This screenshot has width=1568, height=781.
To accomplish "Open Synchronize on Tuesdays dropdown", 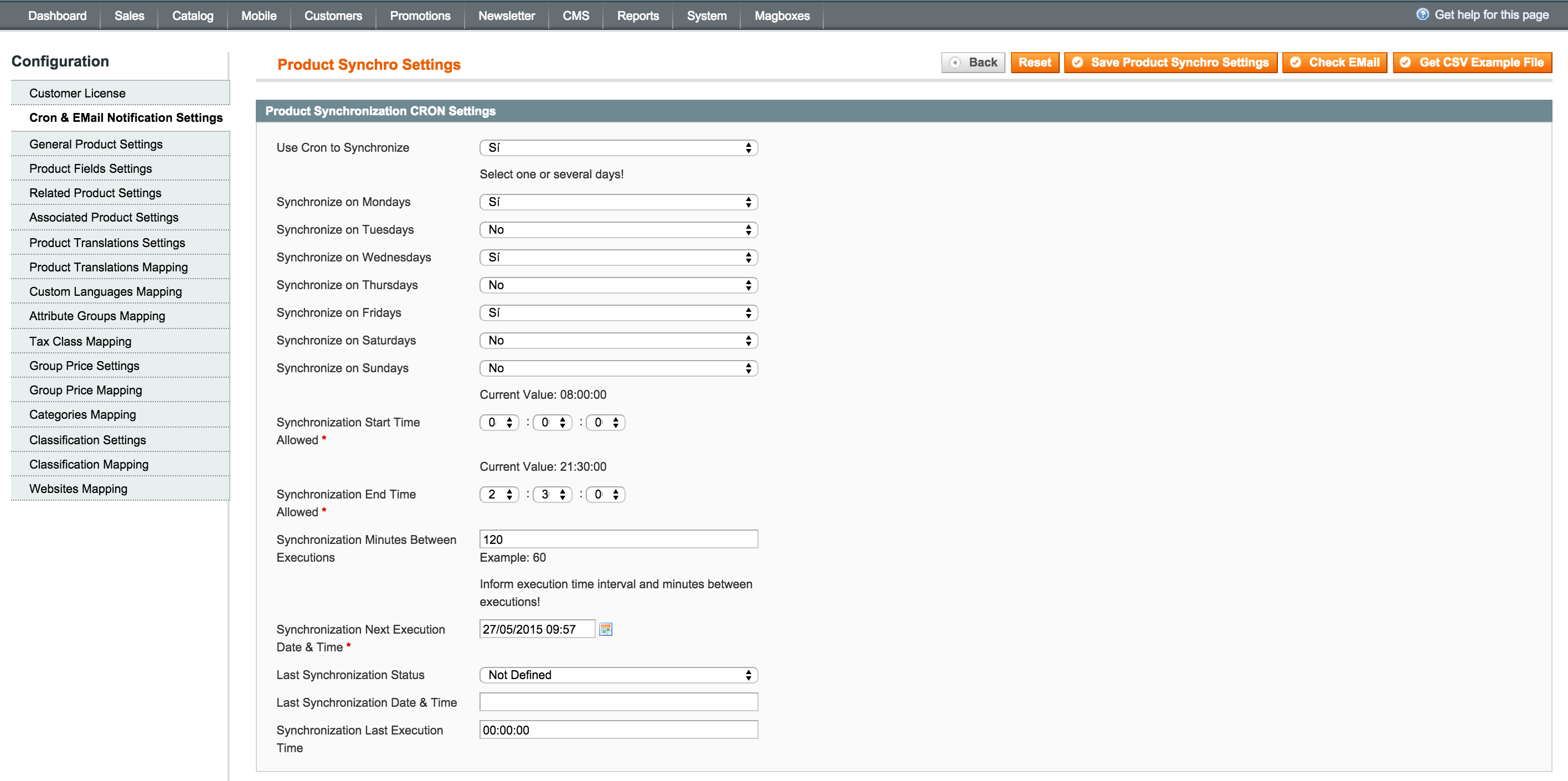I will pos(618,229).
